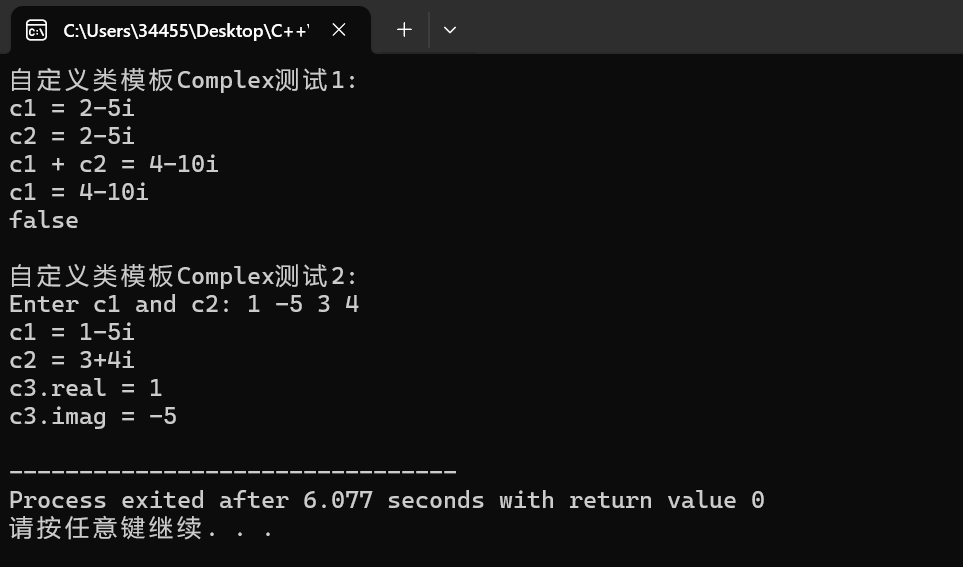Expand the new tab profile dropdown chevron
Image resolution: width=963 pixels, height=567 pixels.
click(450, 29)
